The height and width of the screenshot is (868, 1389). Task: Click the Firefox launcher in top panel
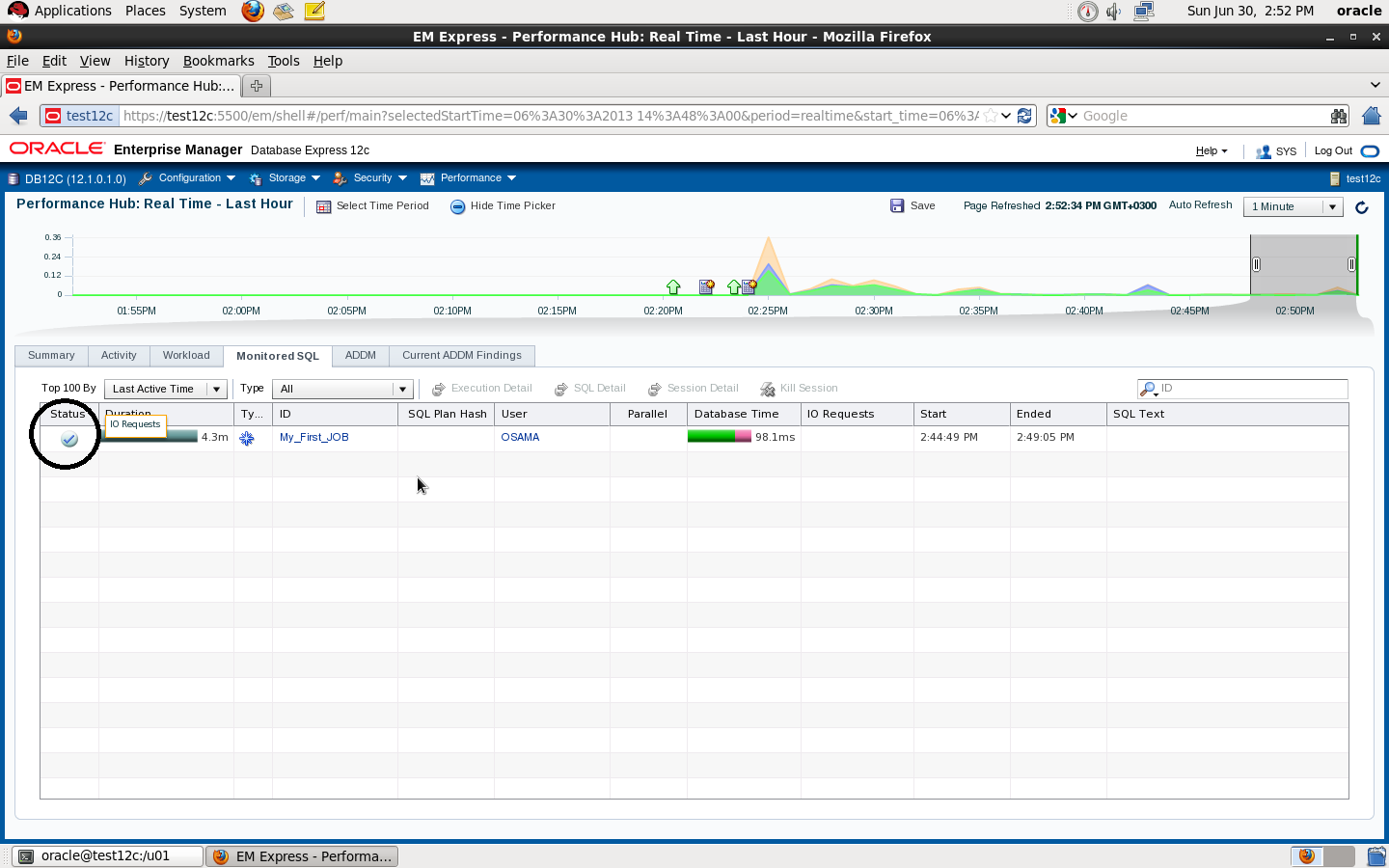253,12
